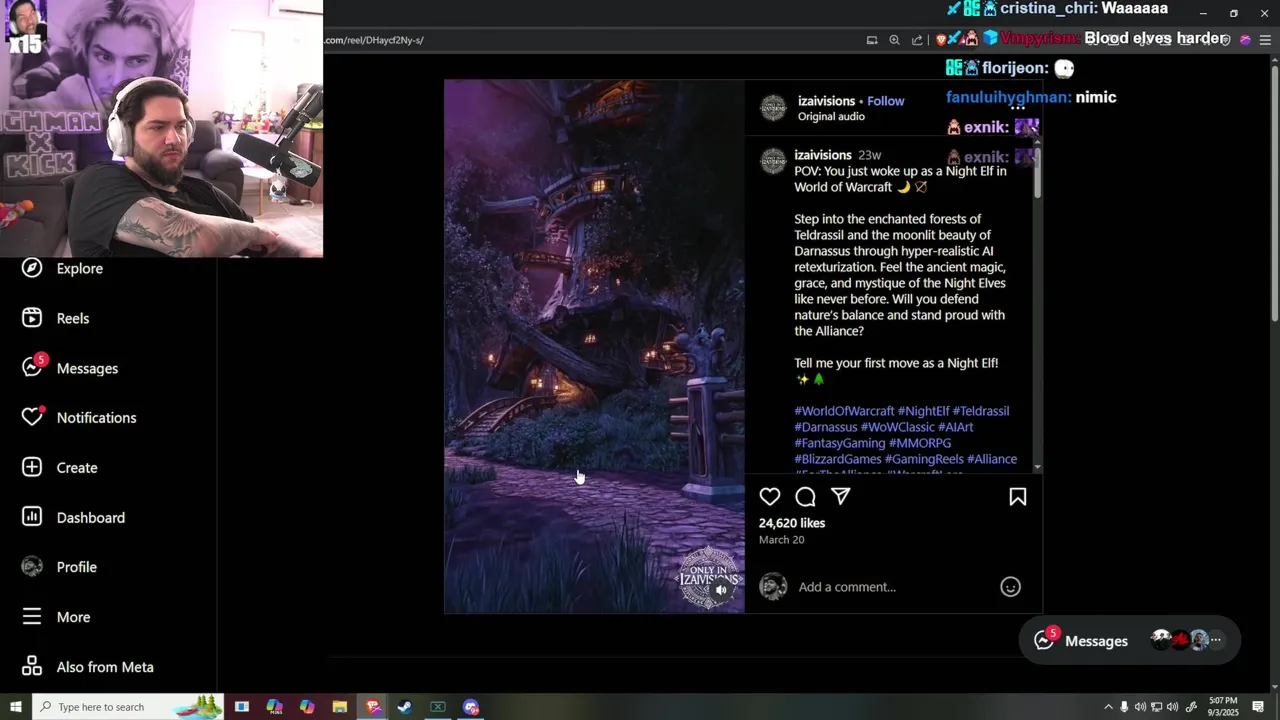Open the izaivisions username in post header
Viewport: 1280px width, 720px height.
click(x=826, y=101)
